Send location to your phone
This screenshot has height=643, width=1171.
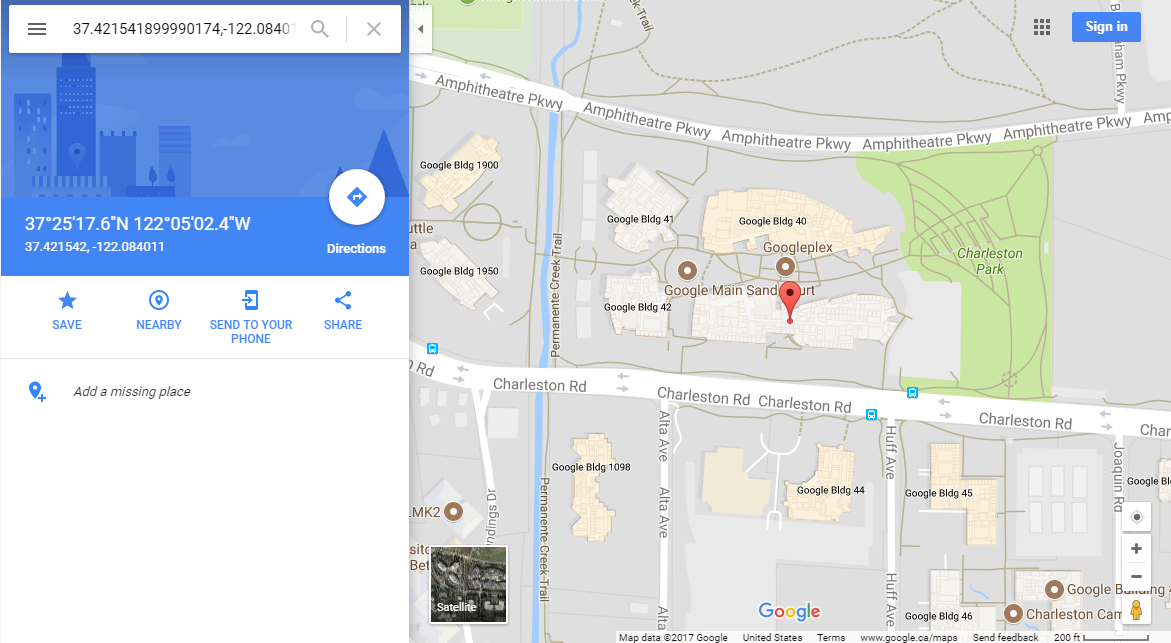(251, 317)
